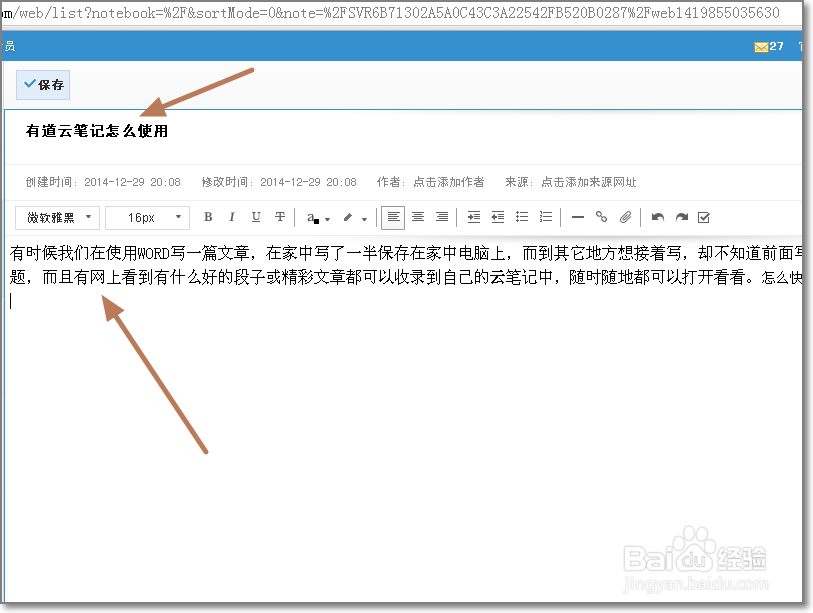Image resolution: width=813 pixels, height=613 pixels.
Task: Insert bulleted list
Action: click(x=522, y=217)
